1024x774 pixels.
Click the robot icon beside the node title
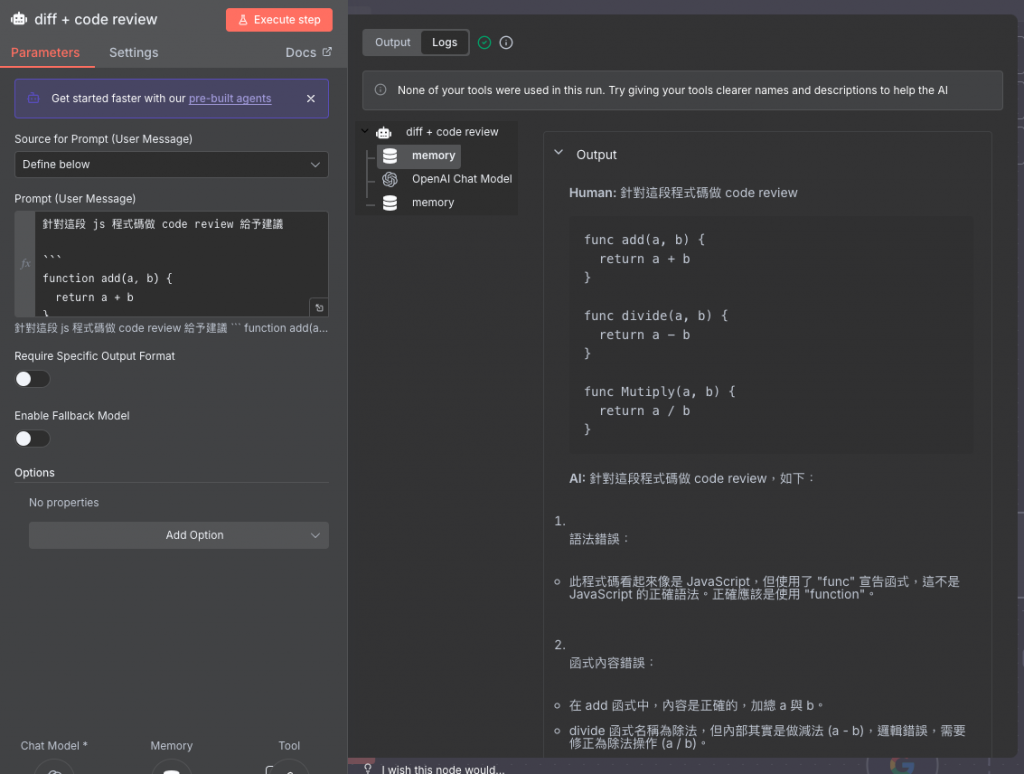click(19, 19)
